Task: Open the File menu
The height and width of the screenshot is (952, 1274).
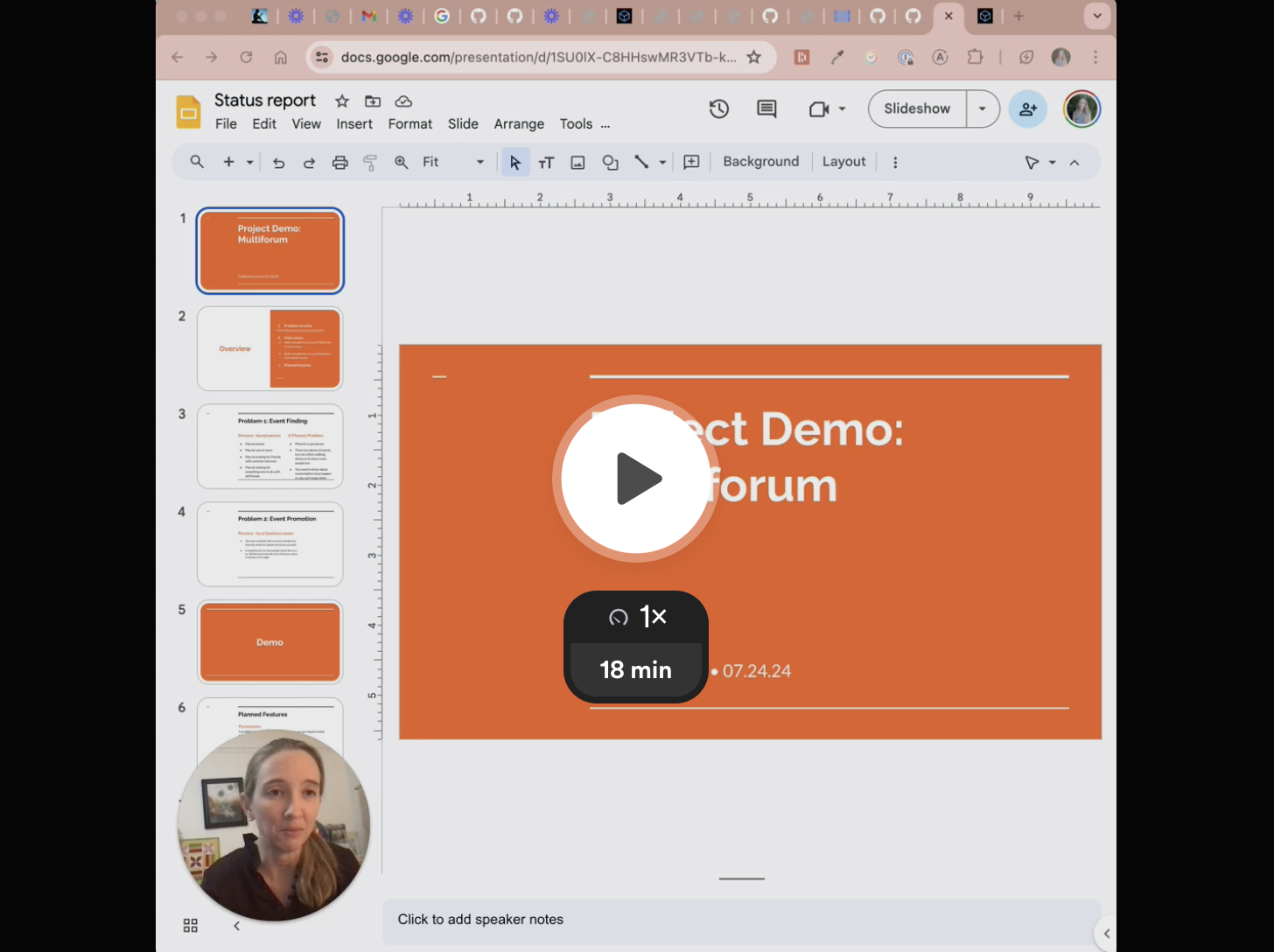Action: [x=226, y=124]
